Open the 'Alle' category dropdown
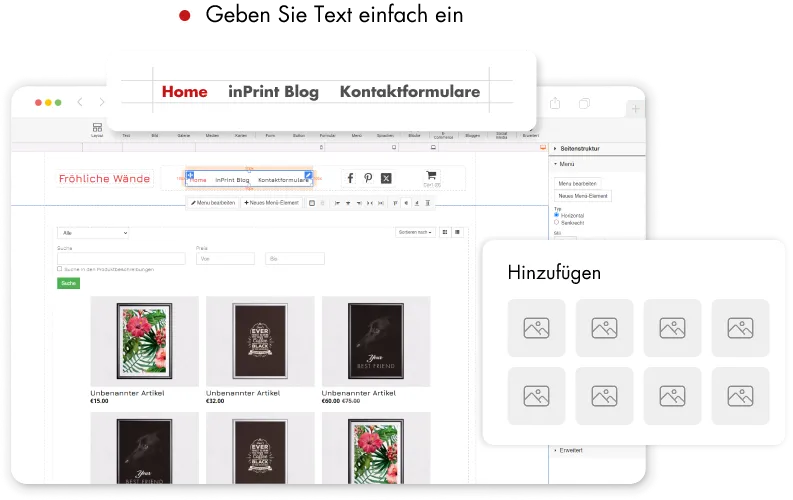Screen dimensions: 793x500 (x=93, y=232)
